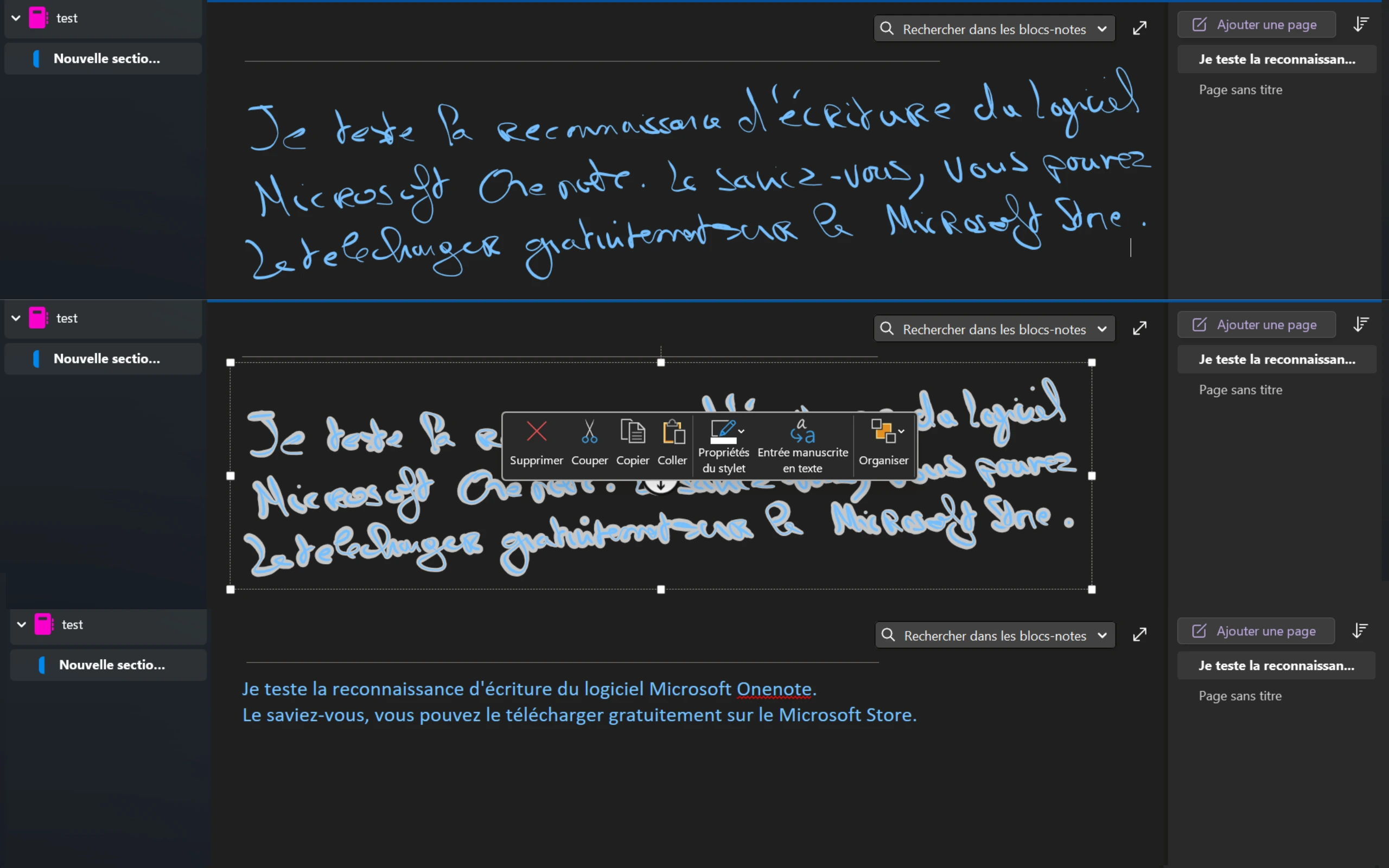Open Page sans titre in top screenshot

click(1240, 90)
